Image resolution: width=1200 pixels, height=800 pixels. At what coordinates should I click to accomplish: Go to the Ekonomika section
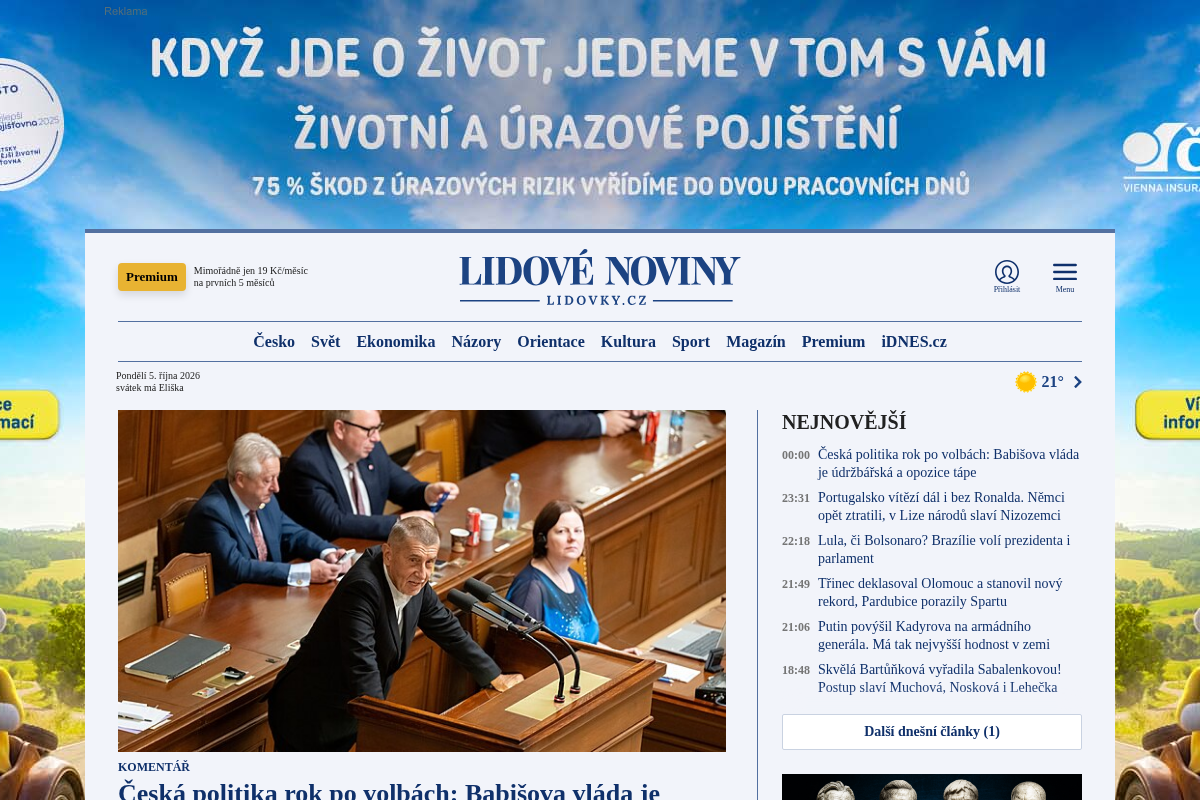(x=396, y=342)
